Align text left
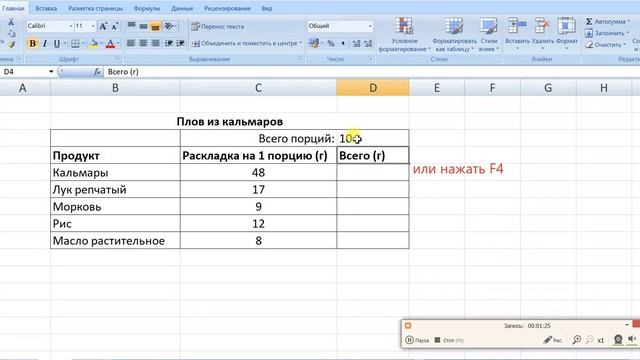This screenshot has height=360, width=640. 131,43
